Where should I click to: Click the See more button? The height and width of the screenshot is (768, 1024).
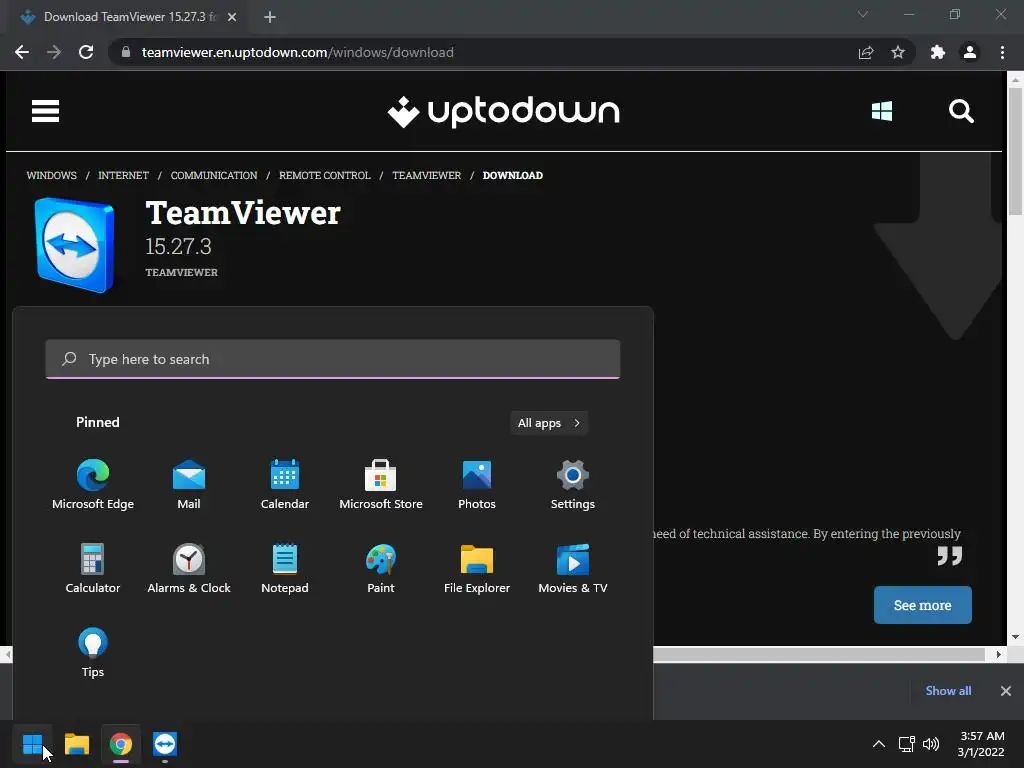(923, 605)
